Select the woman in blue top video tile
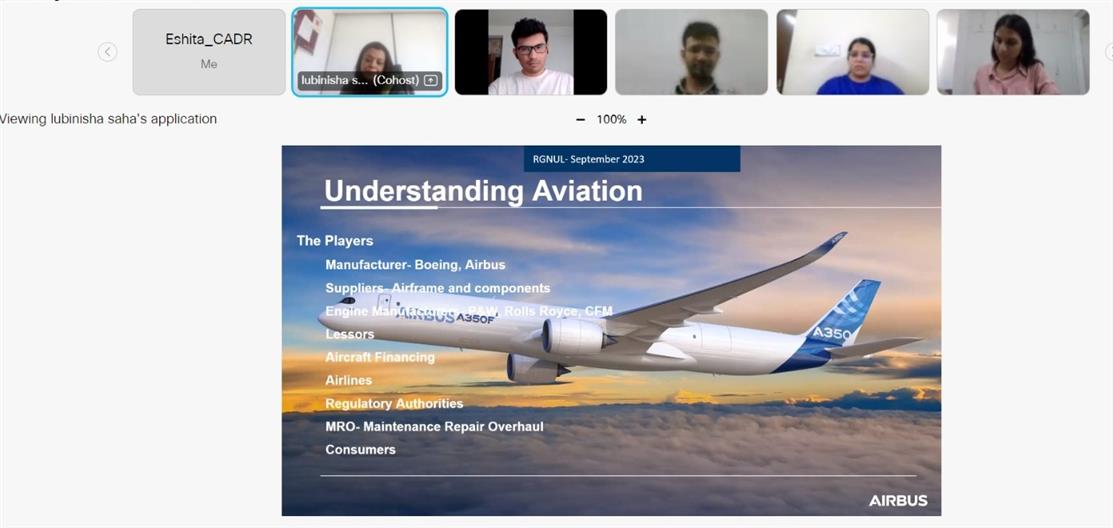 click(x=852, y=52)
